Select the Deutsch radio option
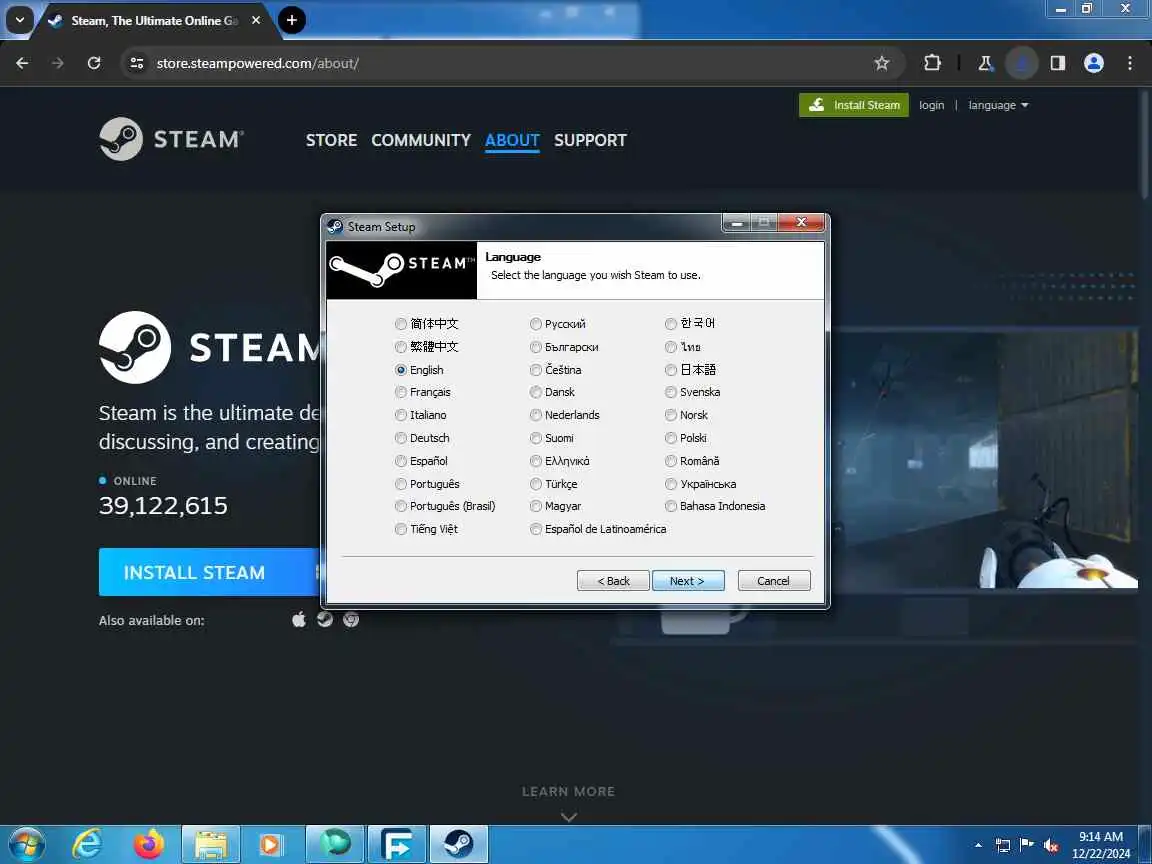 (x=400, y=438)
